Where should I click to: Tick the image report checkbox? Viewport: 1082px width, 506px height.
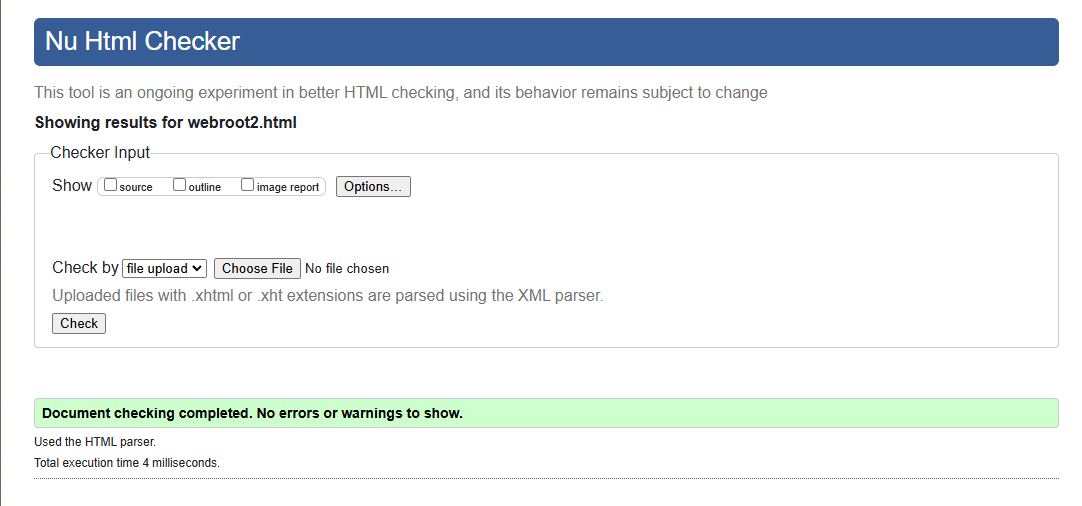point(248,185)
